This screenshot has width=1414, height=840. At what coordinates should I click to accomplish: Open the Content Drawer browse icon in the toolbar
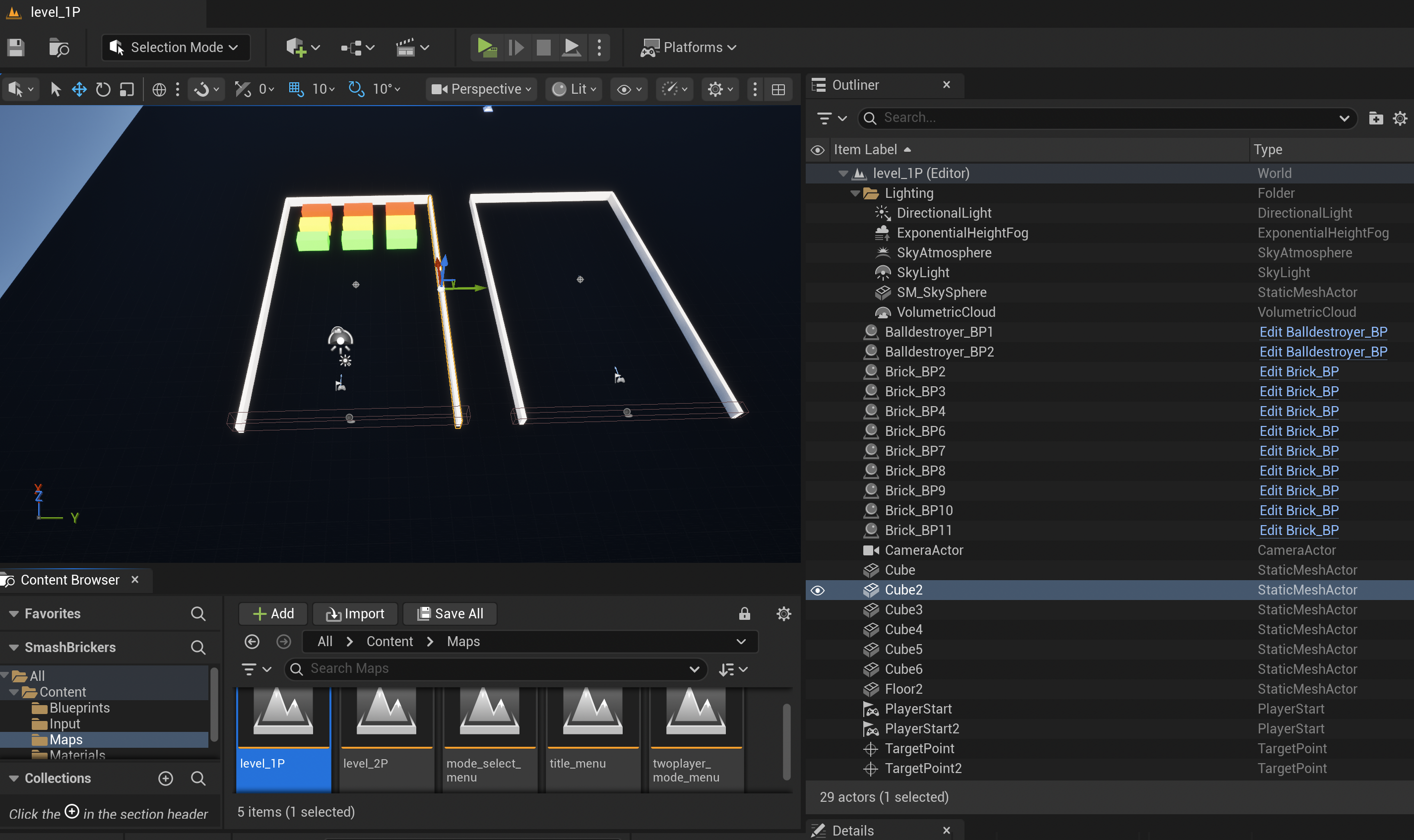point(59,47)
